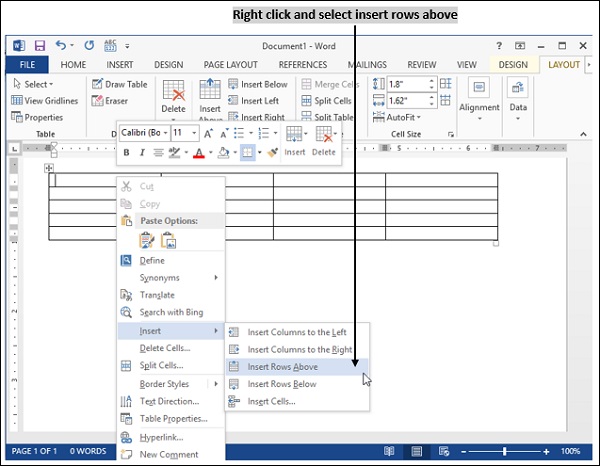Toggle Italic in the mini toolbar
The image size is (600, 466).
coord(142,153)
